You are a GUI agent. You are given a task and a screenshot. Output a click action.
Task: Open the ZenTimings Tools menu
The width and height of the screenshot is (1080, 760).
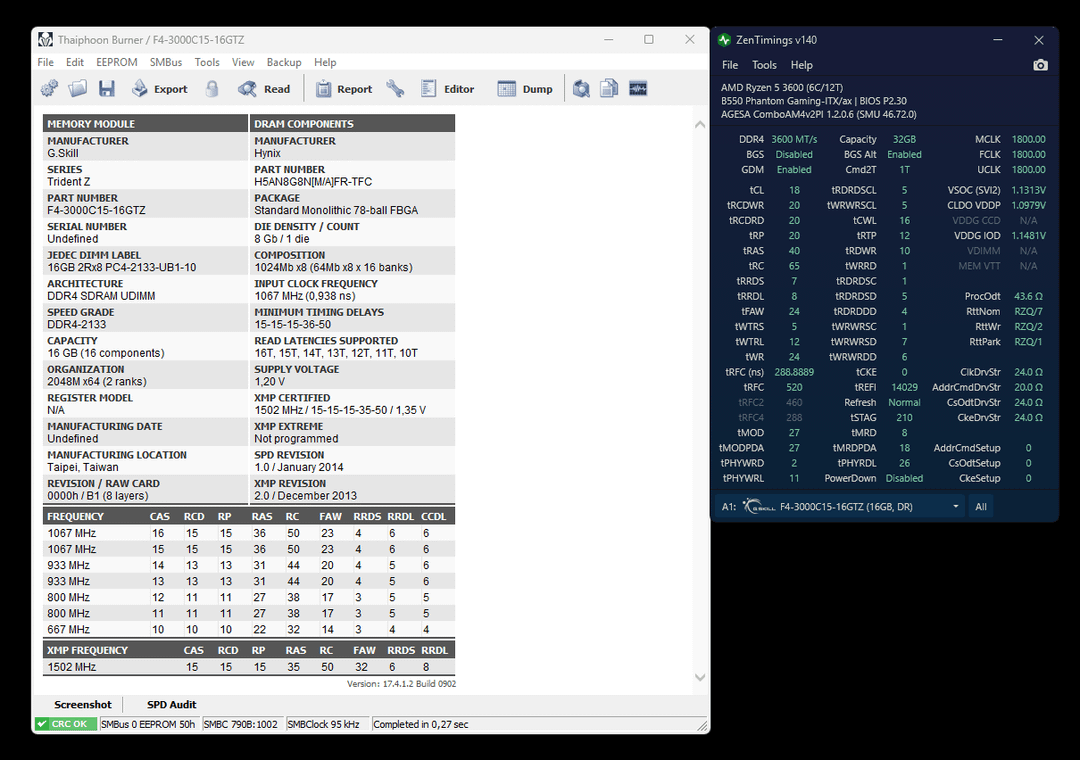[764, 65]
